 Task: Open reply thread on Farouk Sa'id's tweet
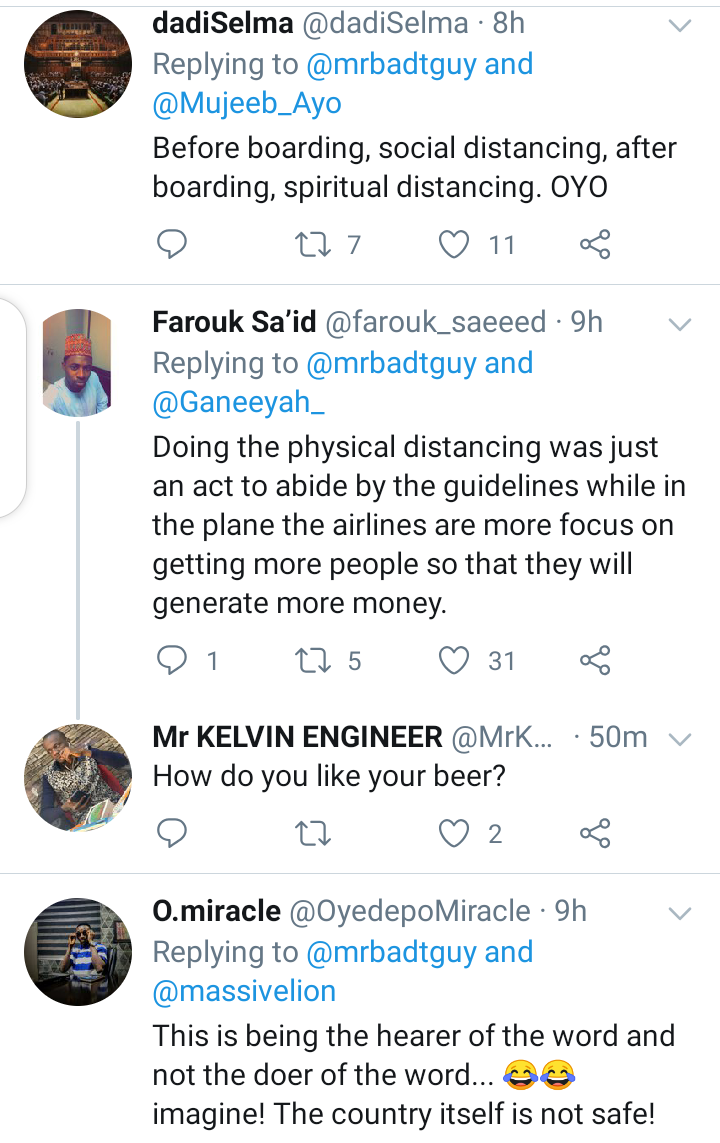pyautogui.click(x=173, y=660)
